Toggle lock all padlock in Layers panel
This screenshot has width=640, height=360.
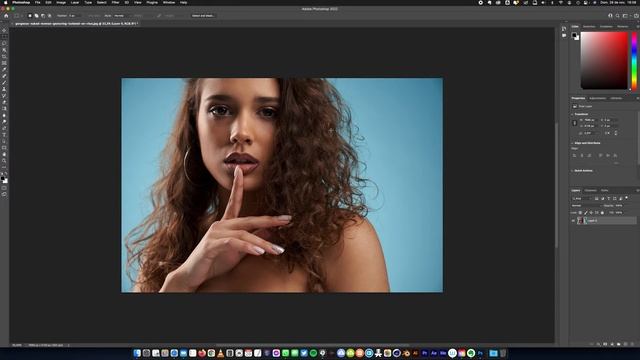pos(602,213)
